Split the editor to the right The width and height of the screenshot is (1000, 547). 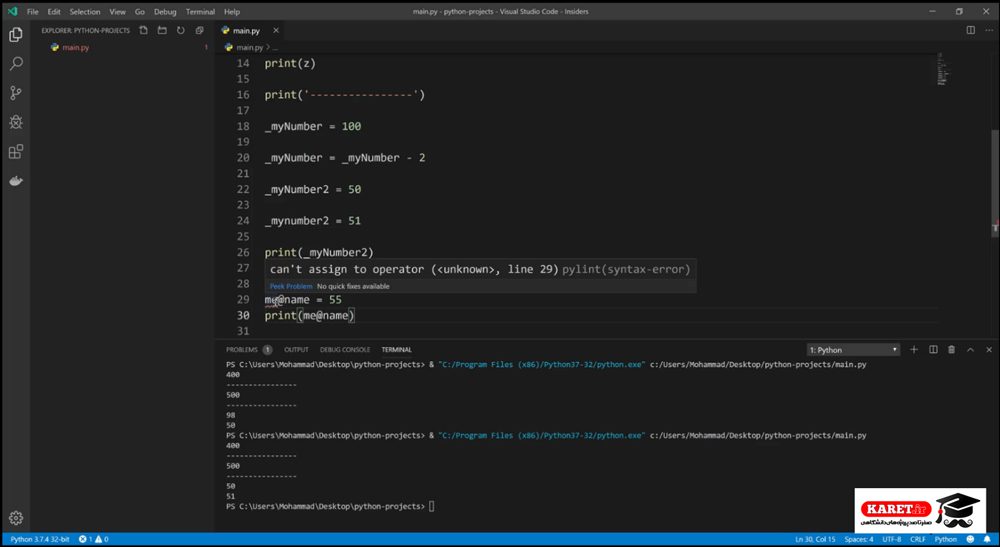point(971,30)
